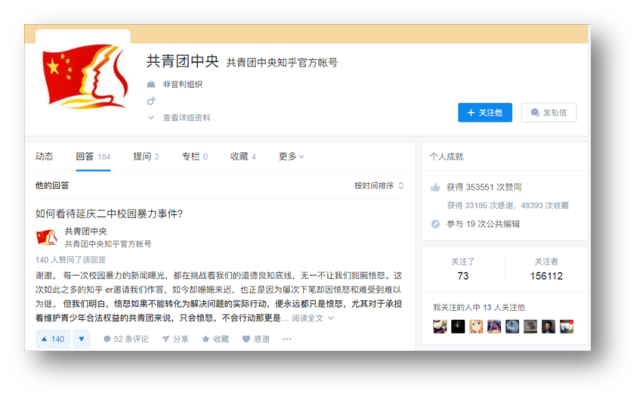Save the answer via star 收藏

click(x=216, y=339)
